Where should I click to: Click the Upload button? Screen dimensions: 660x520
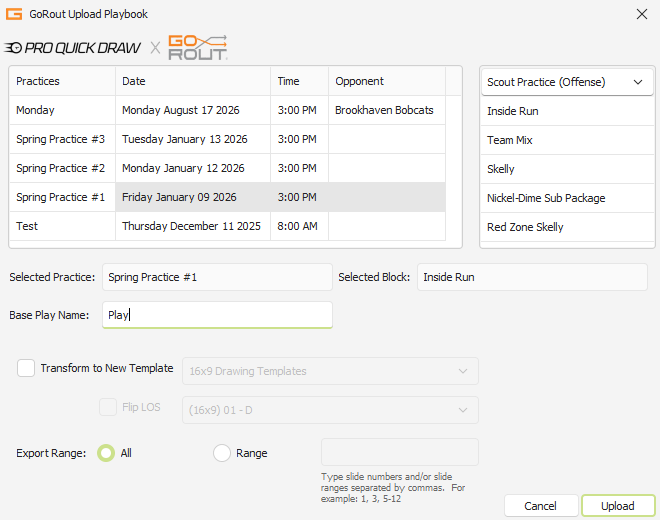point(617,506)
